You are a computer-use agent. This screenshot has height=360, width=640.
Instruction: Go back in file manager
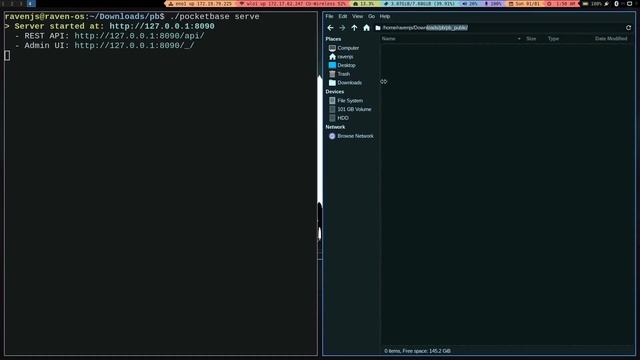(330, 28)
